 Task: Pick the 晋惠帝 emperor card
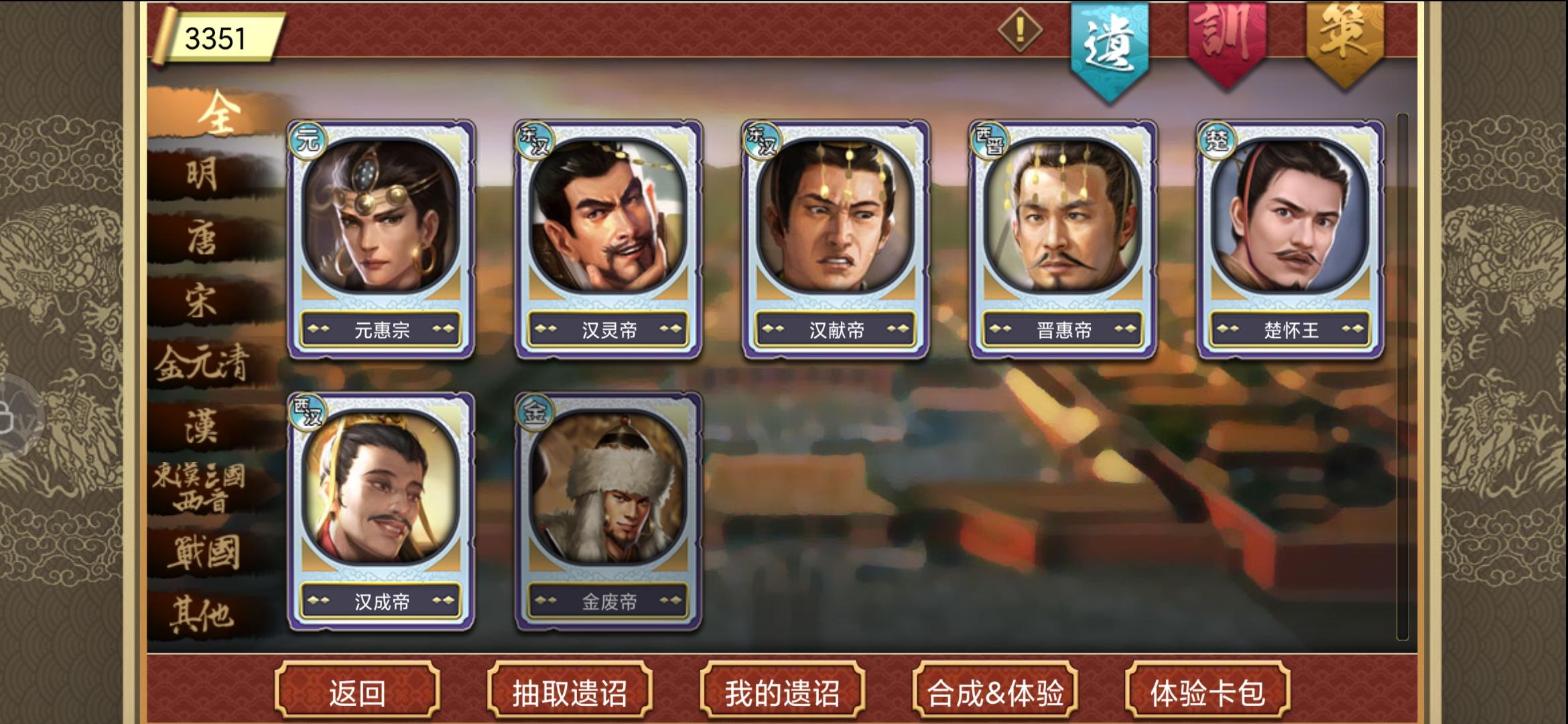[1063, 239]
